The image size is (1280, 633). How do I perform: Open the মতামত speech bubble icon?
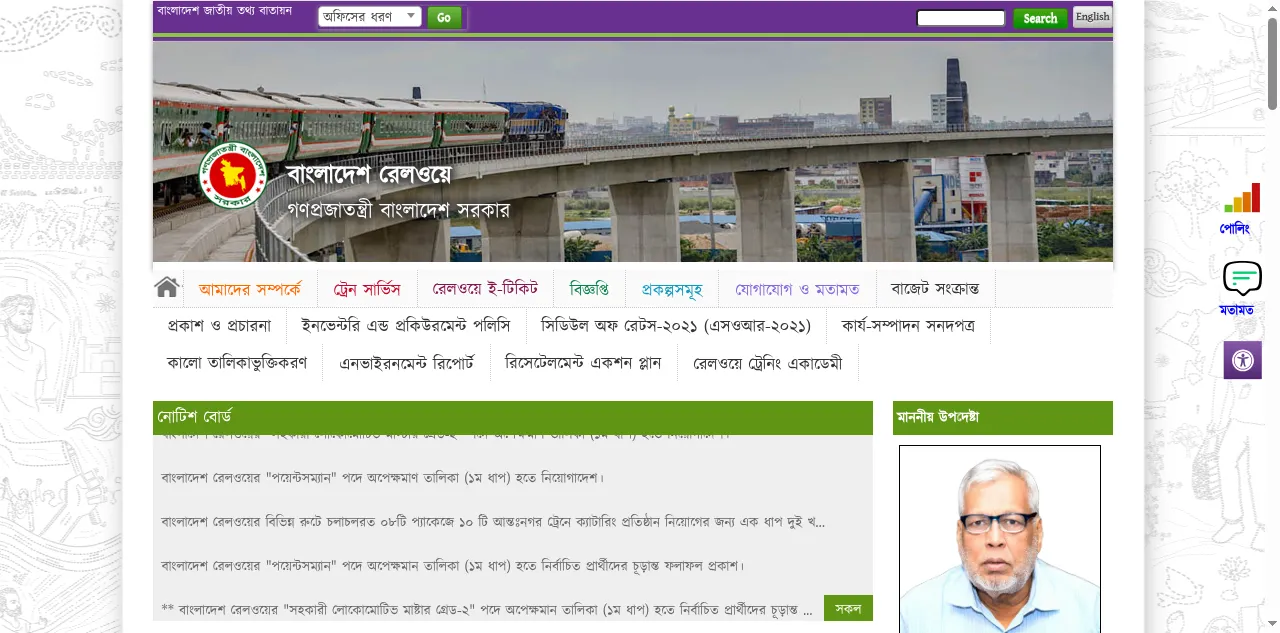pyautogui.click(x=1242, y=278)
